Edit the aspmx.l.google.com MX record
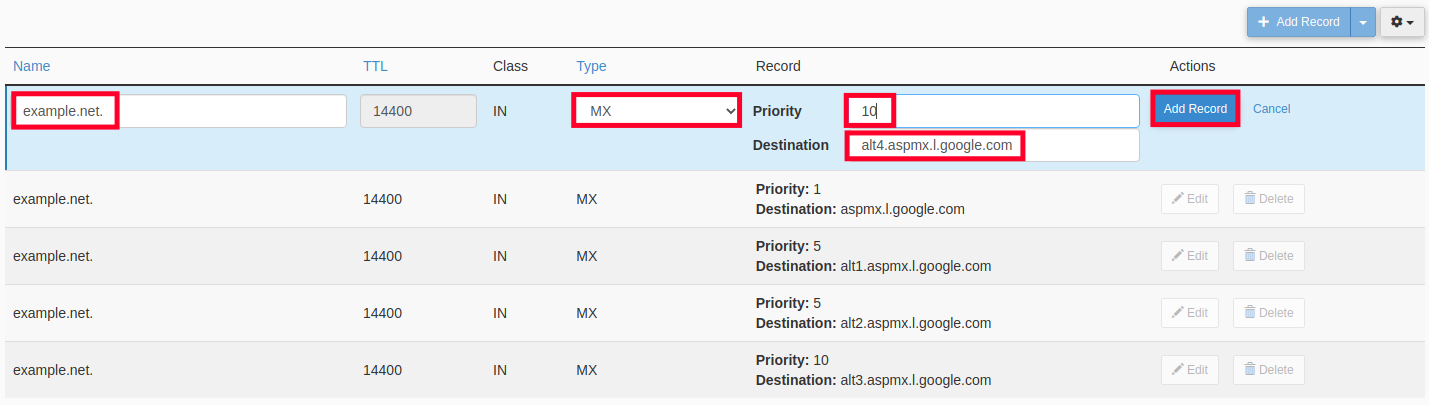 (1190, 199)
